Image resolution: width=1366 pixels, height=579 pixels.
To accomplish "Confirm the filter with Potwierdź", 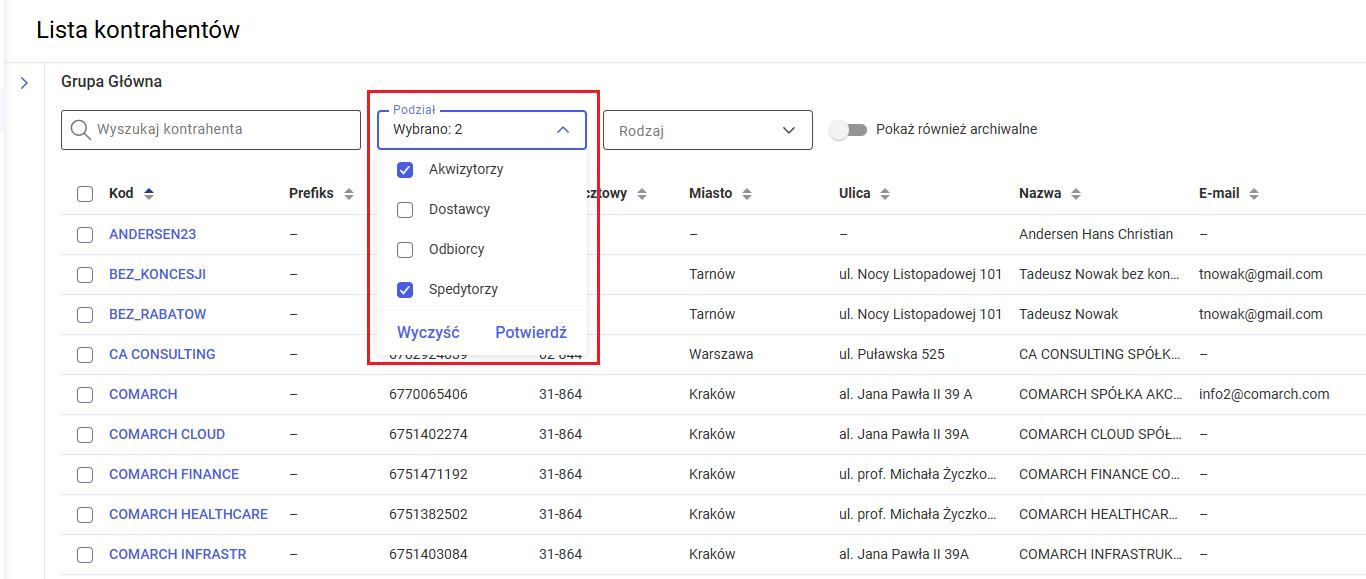I will (531, 333).
